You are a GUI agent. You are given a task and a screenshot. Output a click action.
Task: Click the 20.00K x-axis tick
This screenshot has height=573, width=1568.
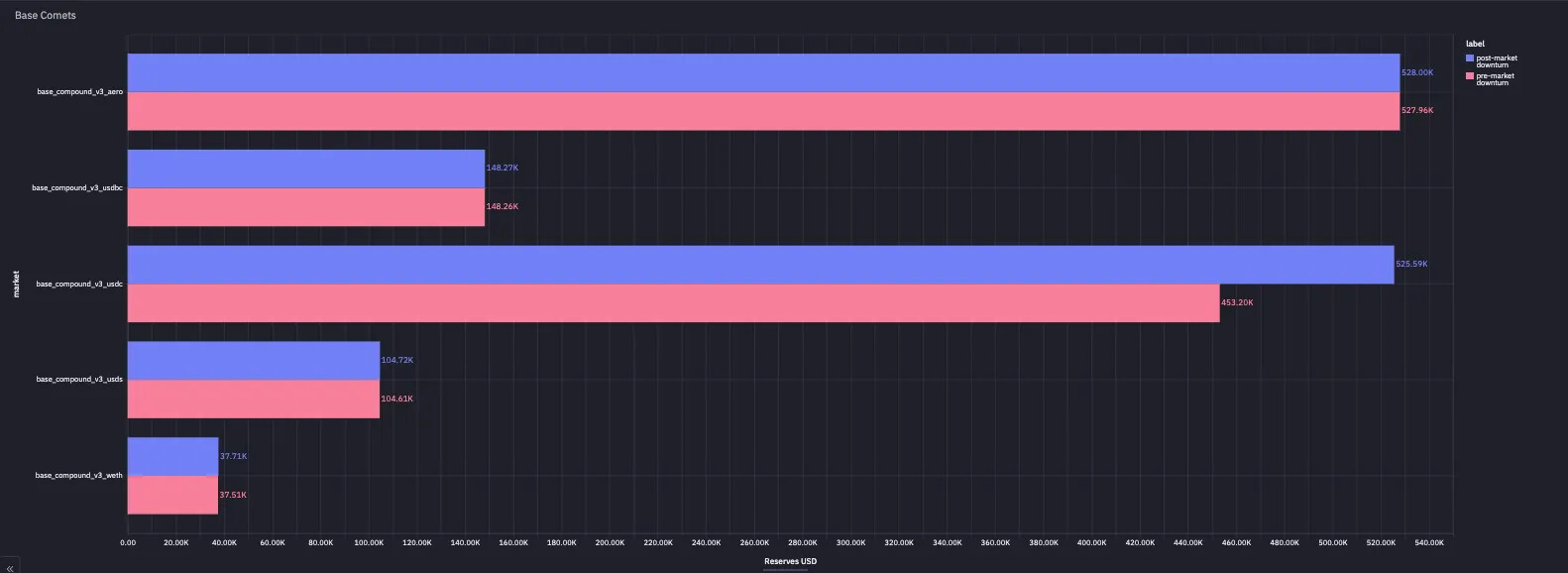click(x=176, y=543)
